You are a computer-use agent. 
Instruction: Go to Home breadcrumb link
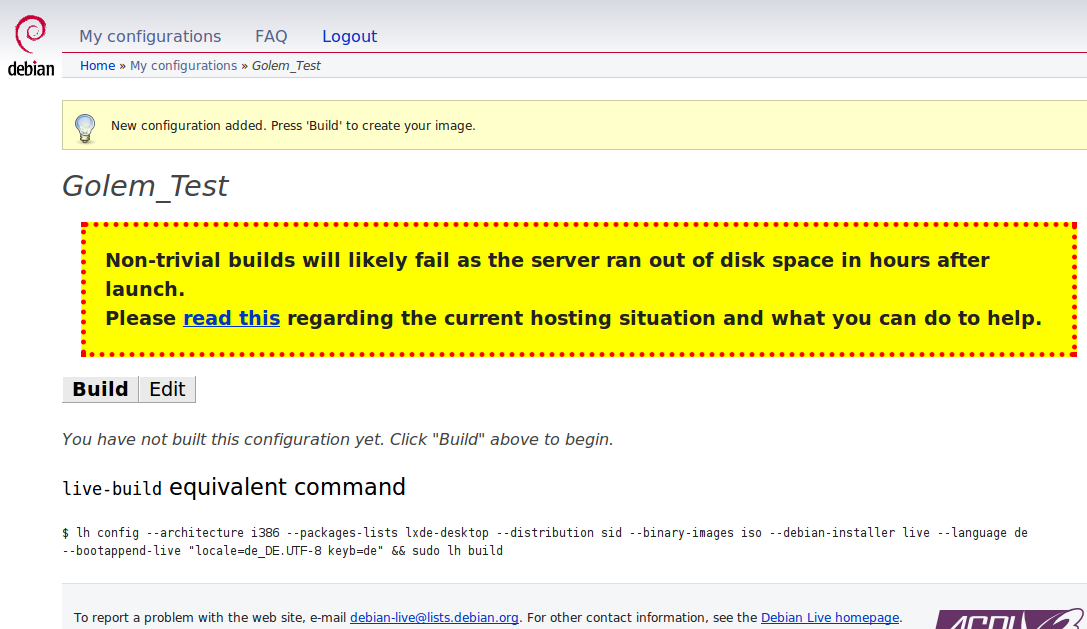coord(98,66)
